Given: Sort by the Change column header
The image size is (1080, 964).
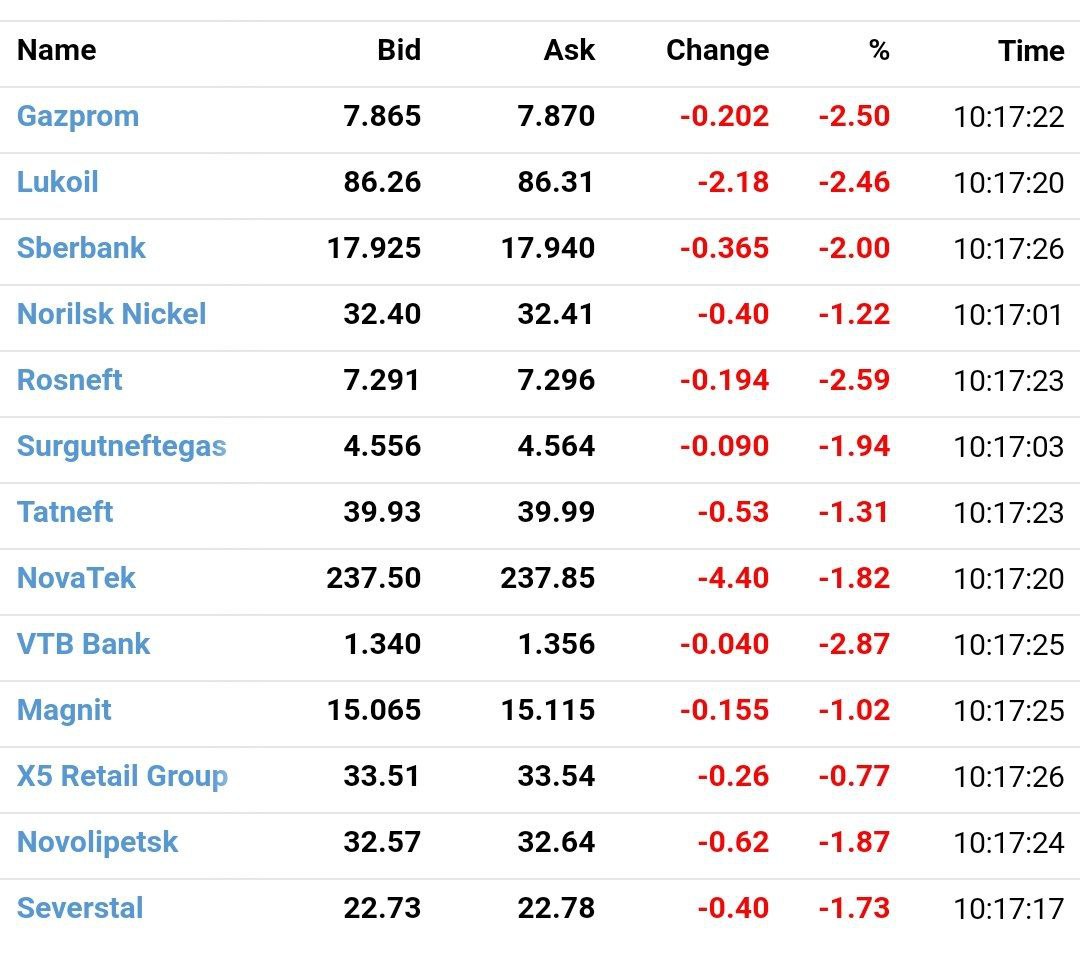Looking at the screenshot, I should (x=717, y=50).
